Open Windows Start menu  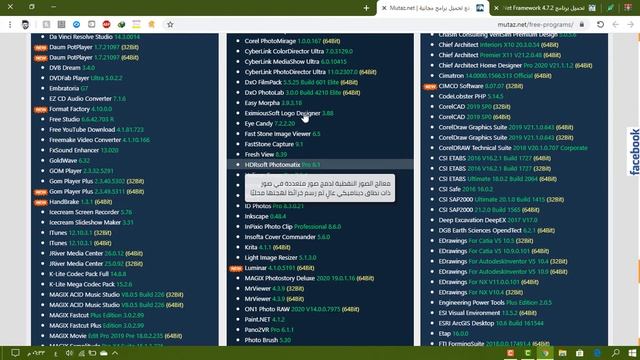[632, 353]
